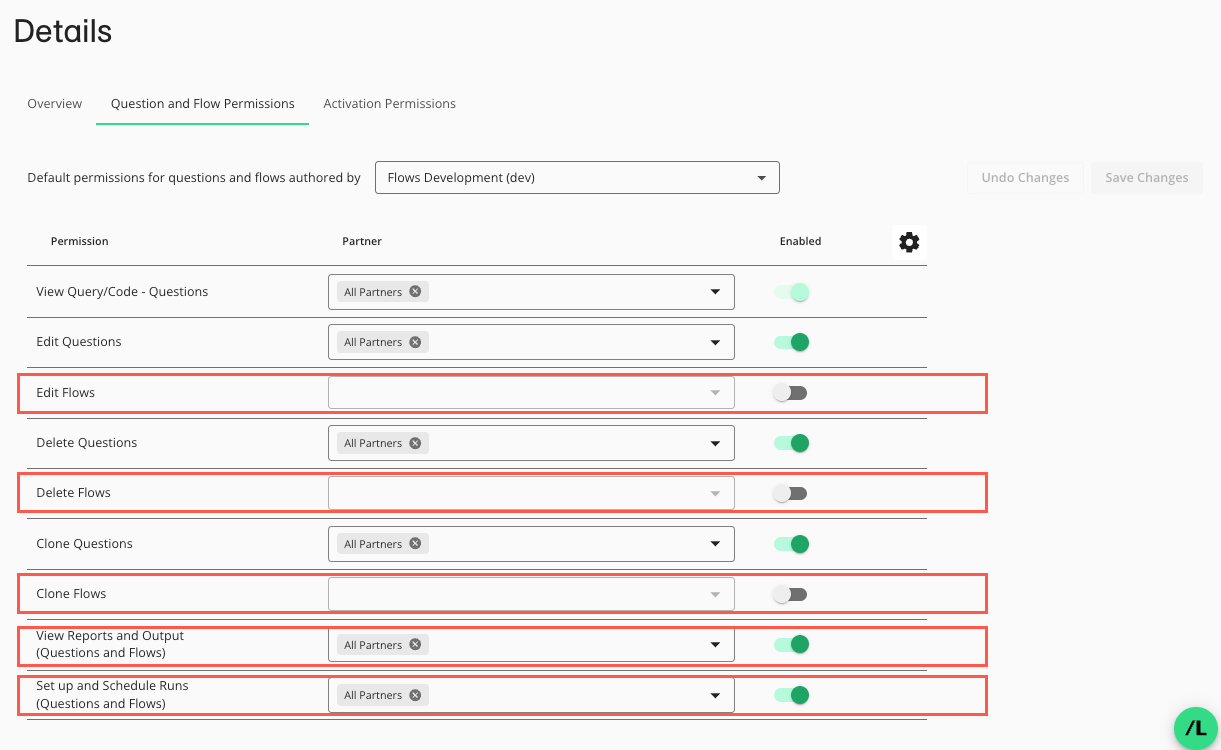Click the Details page heading
This screenshot has height=750, width=1221.
point(63,31)
